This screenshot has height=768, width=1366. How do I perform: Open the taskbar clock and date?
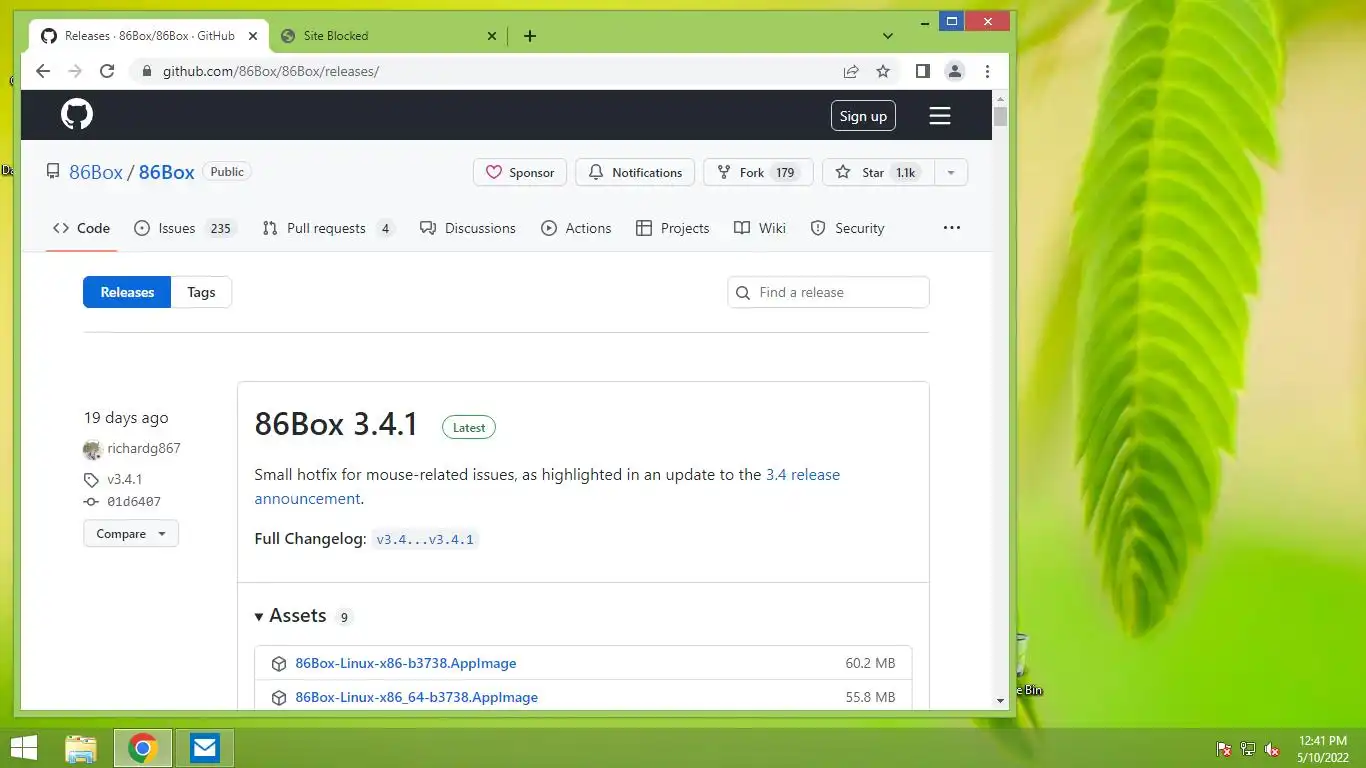(x=1323, y=749)
